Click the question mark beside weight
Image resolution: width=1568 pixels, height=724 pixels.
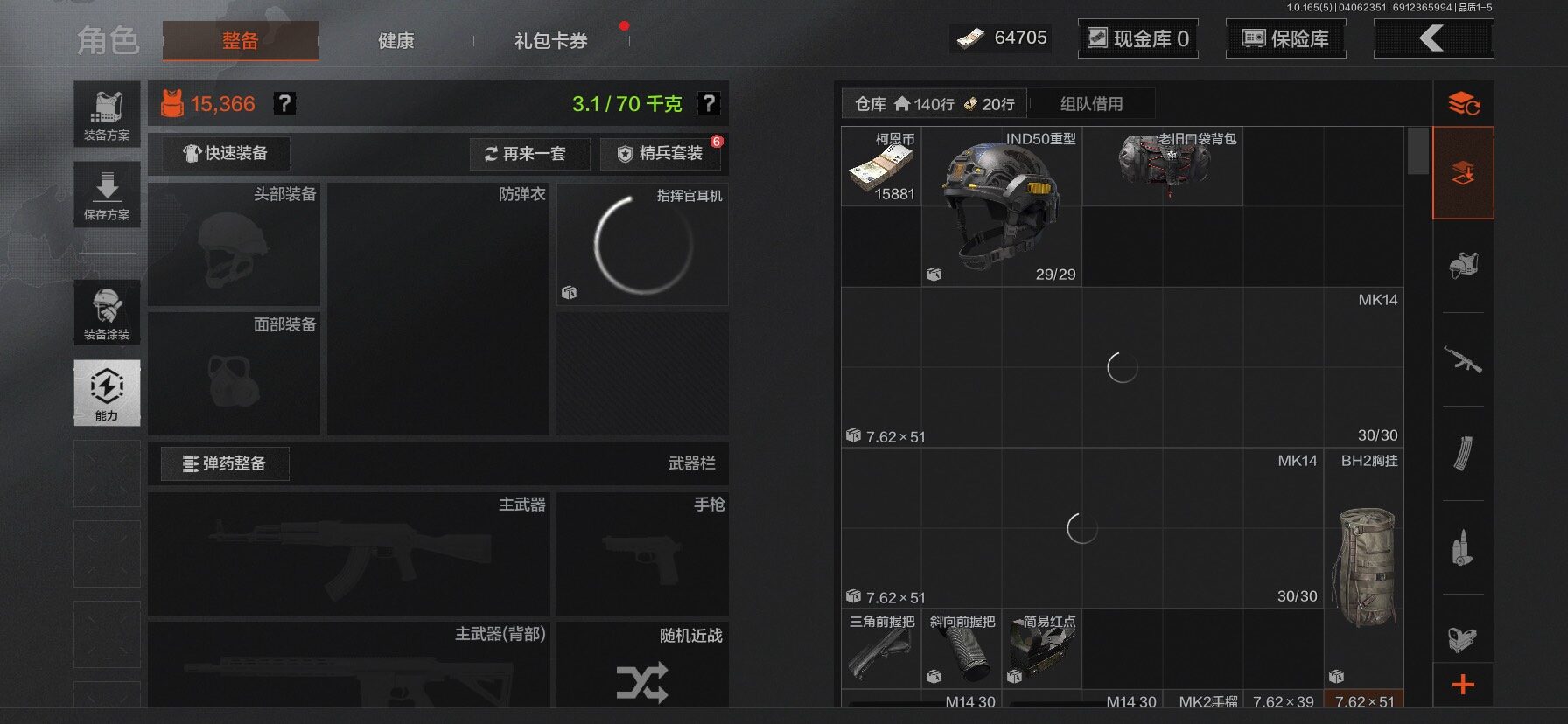pyautogui.click(x=709, y=104)
